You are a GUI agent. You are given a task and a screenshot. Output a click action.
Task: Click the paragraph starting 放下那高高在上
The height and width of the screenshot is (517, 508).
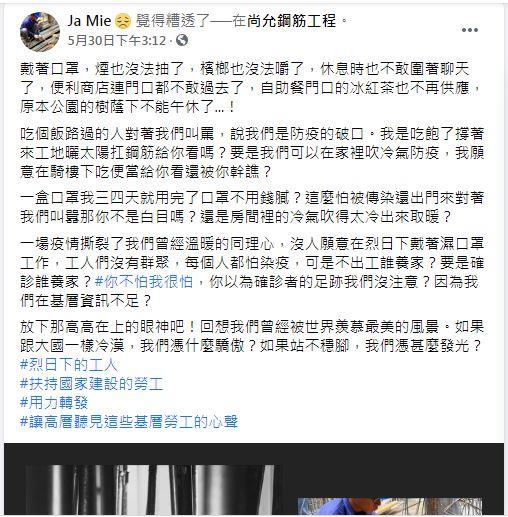point(252,336)
